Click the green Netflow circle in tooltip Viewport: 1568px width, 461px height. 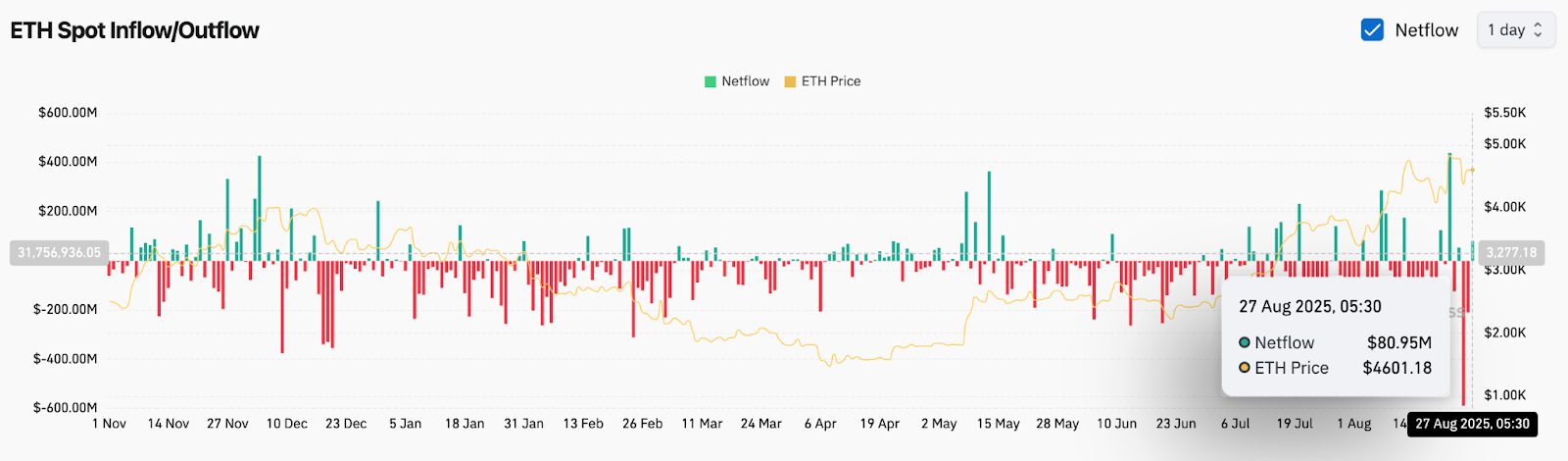(x=1245, y=343)
